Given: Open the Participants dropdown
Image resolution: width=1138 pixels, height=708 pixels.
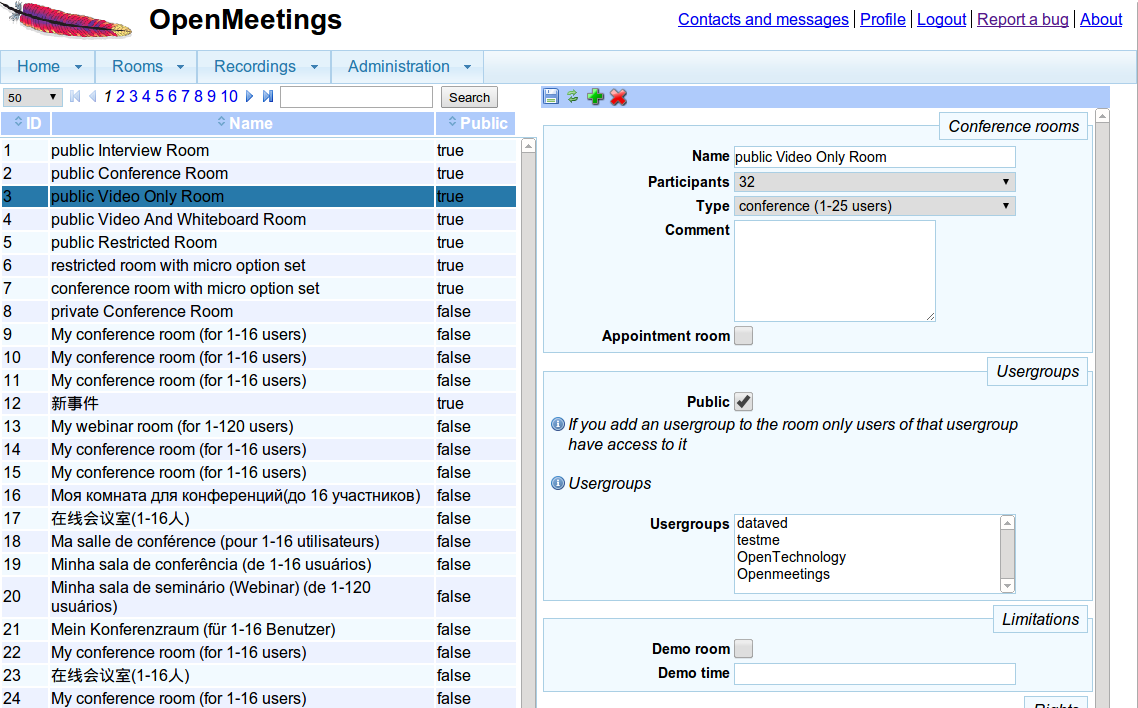Looking at the screenshot, I should pyautogui.click(x=874, y=182).
